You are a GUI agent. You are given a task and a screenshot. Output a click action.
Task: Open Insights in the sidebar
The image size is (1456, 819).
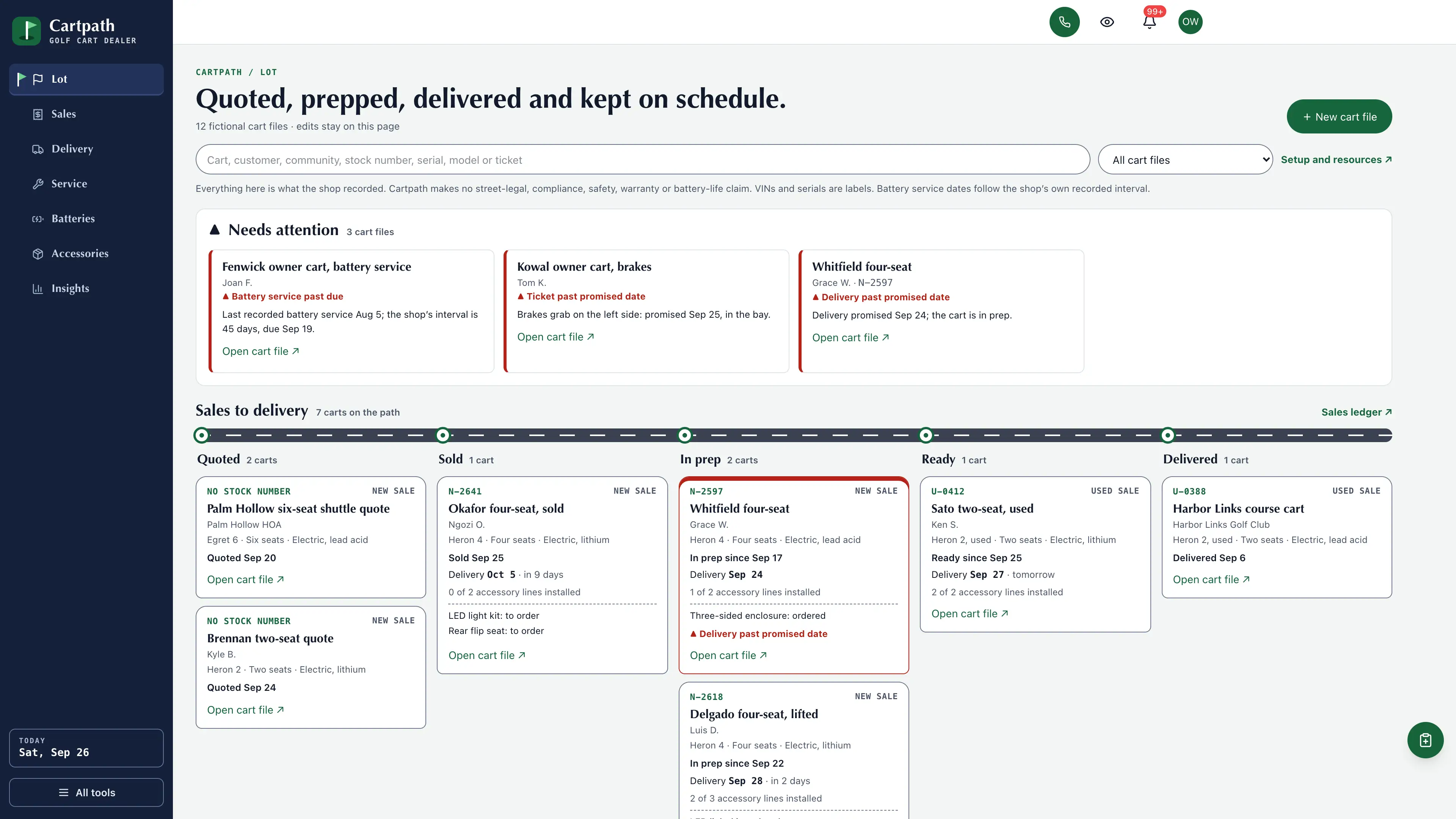tap(86, 288)
